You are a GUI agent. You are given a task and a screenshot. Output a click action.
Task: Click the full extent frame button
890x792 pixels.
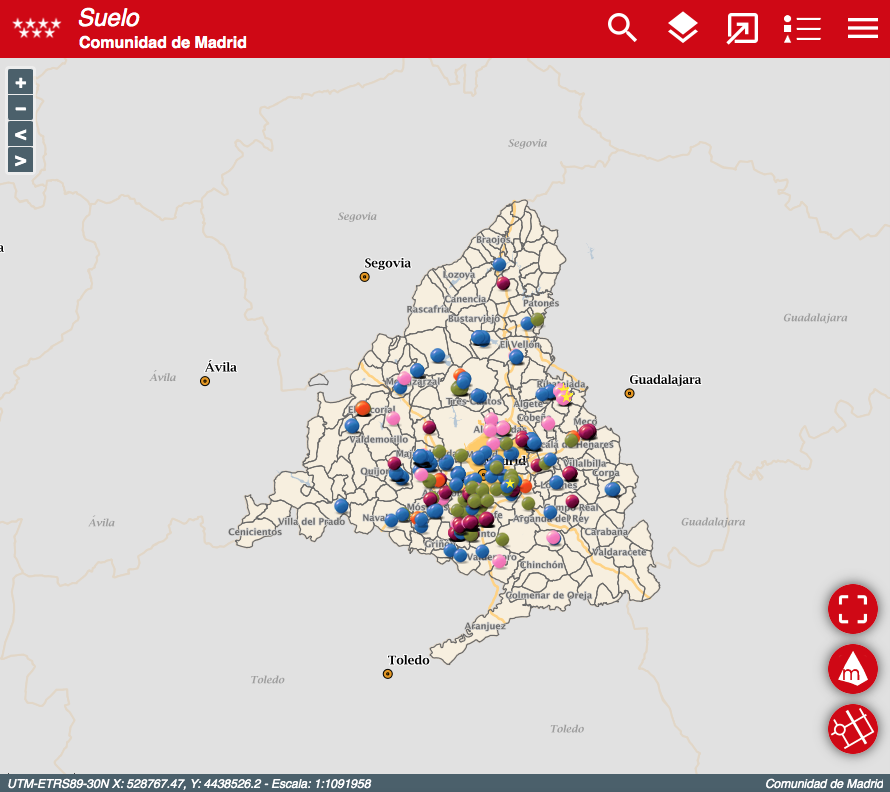click(x=852, y=609)
